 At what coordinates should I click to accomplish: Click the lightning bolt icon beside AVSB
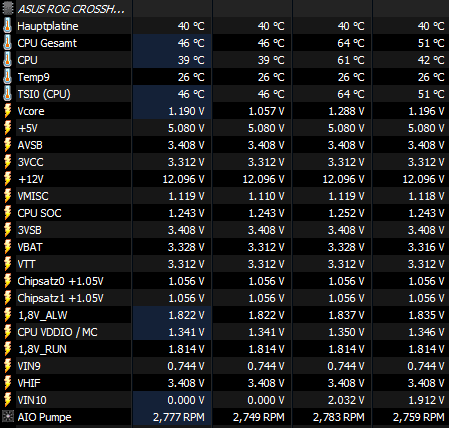(7, 145)
